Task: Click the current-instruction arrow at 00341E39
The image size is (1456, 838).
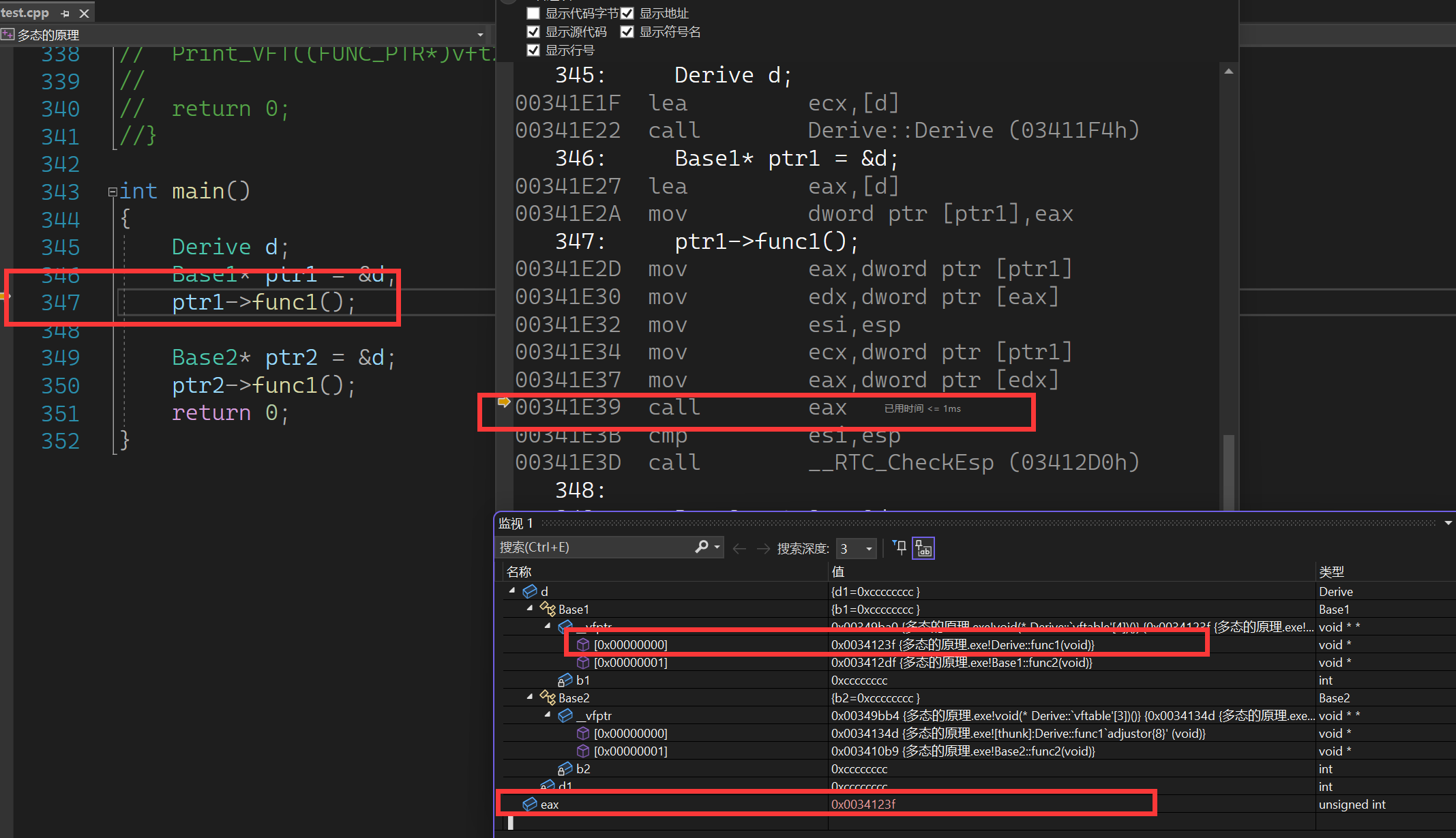Action: pyautogui.click(x=504, y=402)
